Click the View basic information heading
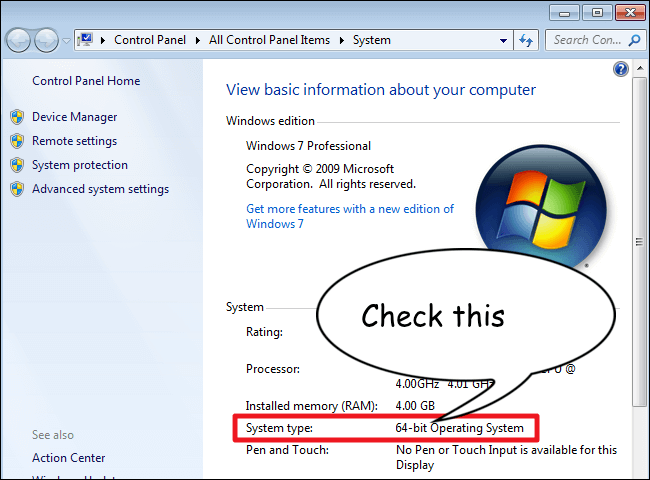This screenshot has height=480, width=650. pos(381,90)
